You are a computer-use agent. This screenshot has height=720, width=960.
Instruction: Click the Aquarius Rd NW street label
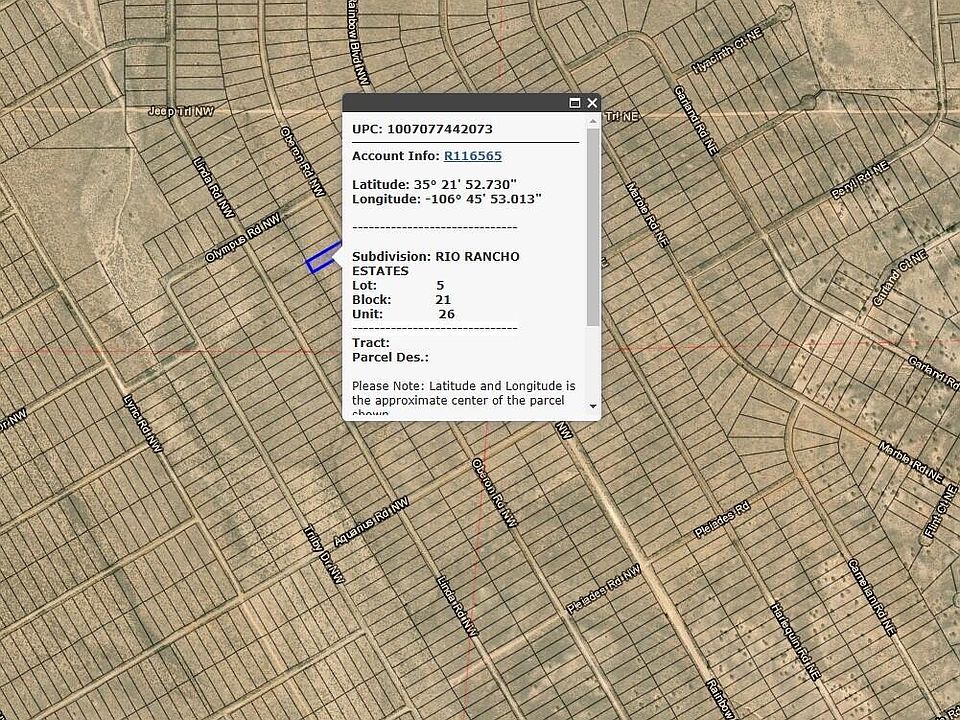click(371, 522)
